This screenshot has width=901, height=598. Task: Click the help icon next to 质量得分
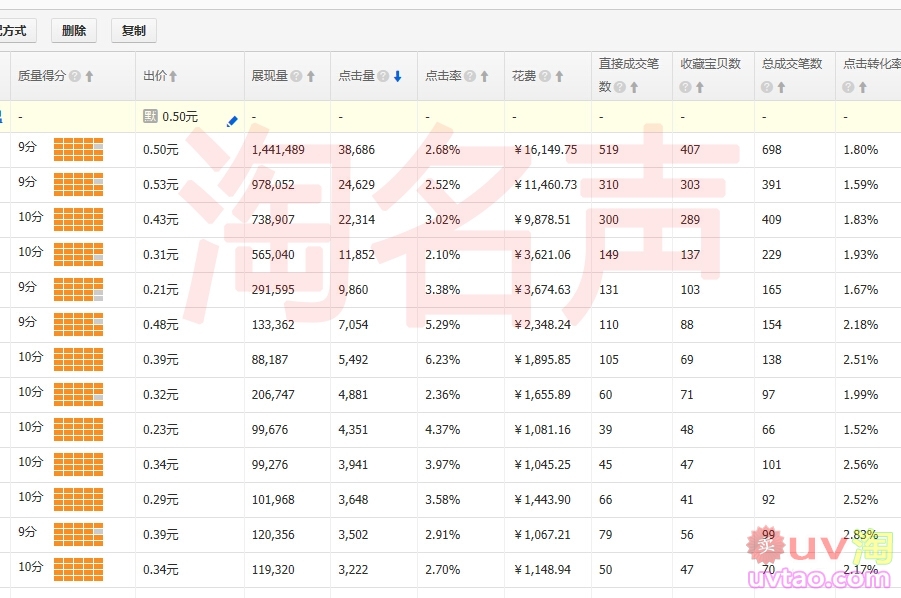(75, 76)
